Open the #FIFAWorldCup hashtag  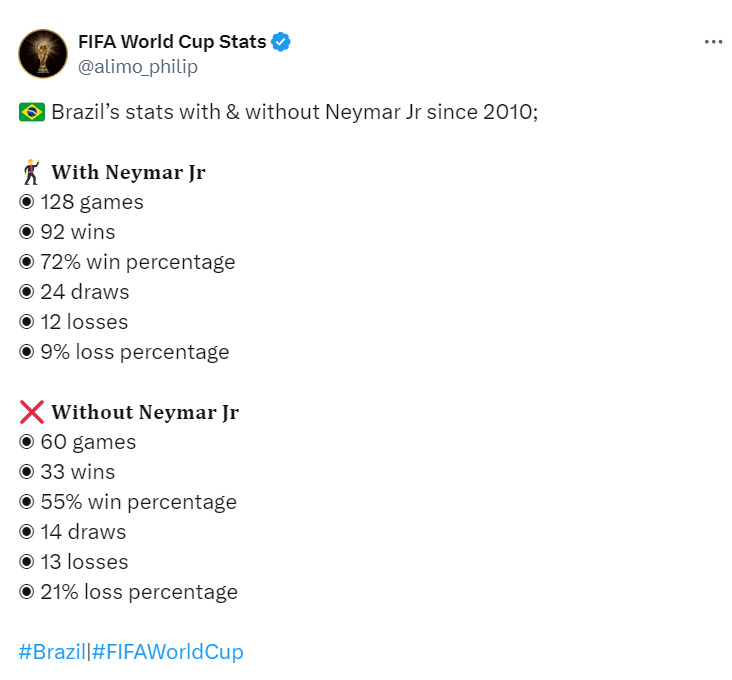click(x=167, y=652)
